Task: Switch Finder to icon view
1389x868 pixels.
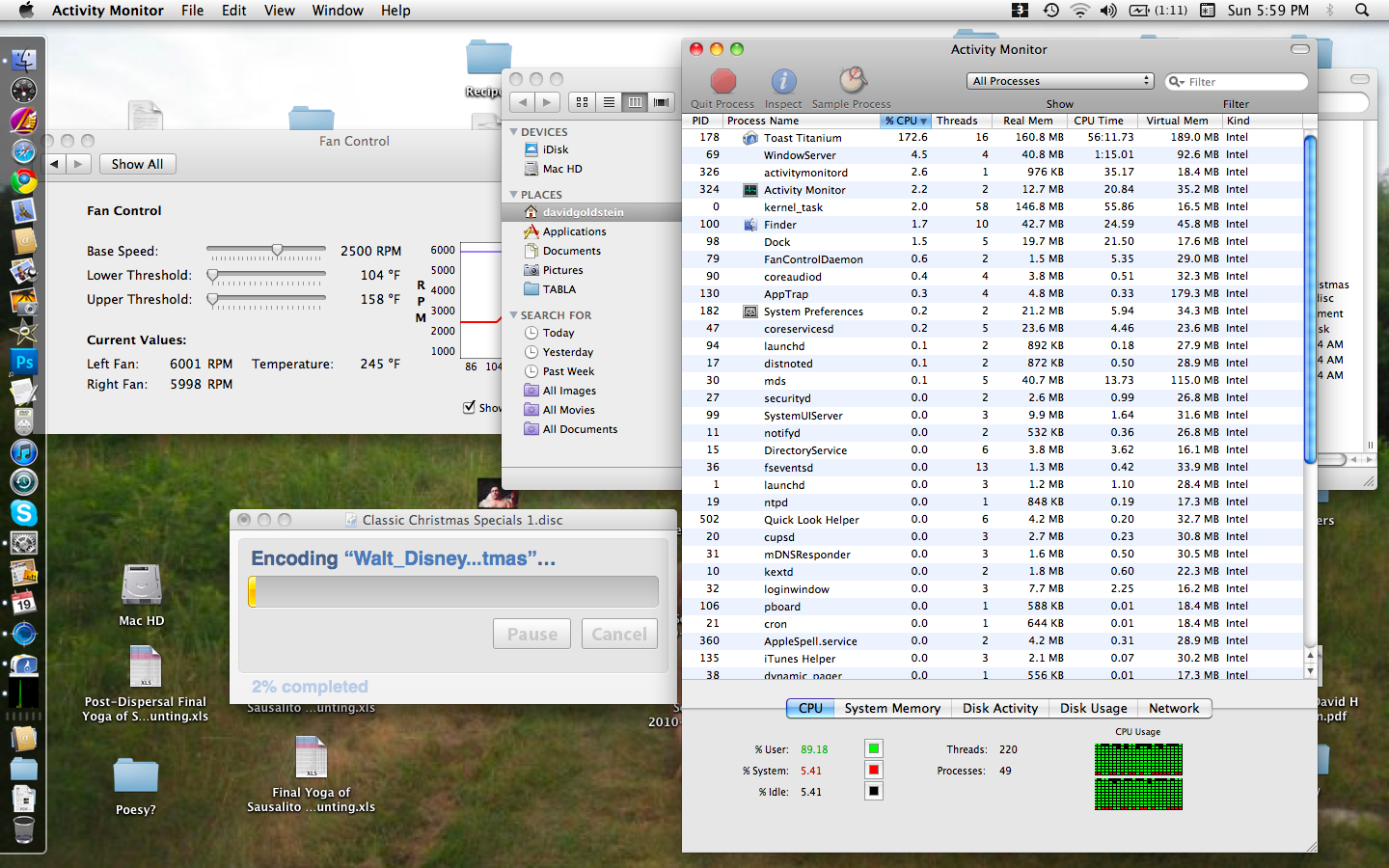Action: pos(582,101)
